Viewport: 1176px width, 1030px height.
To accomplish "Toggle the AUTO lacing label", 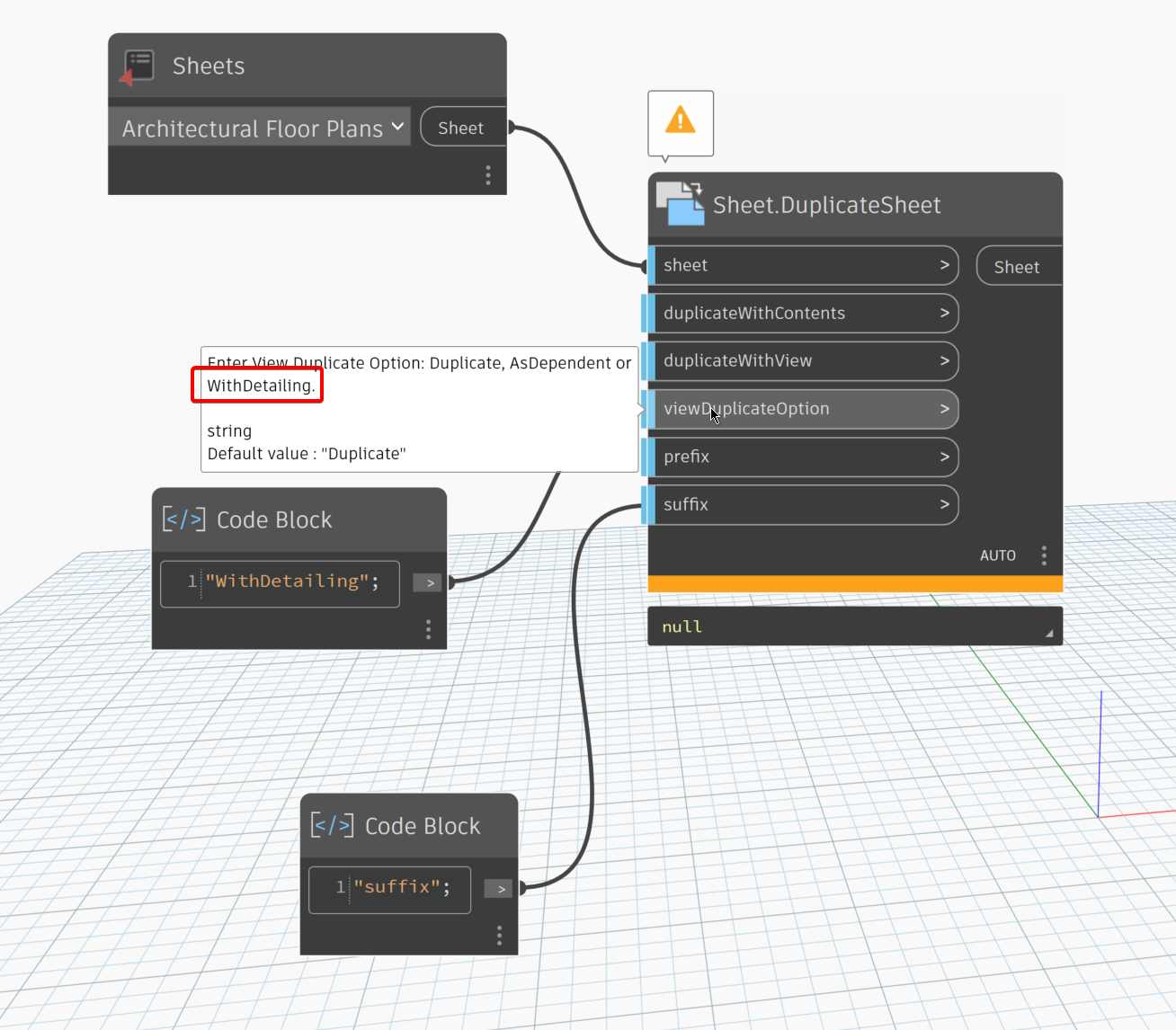I will coord(998,555).
